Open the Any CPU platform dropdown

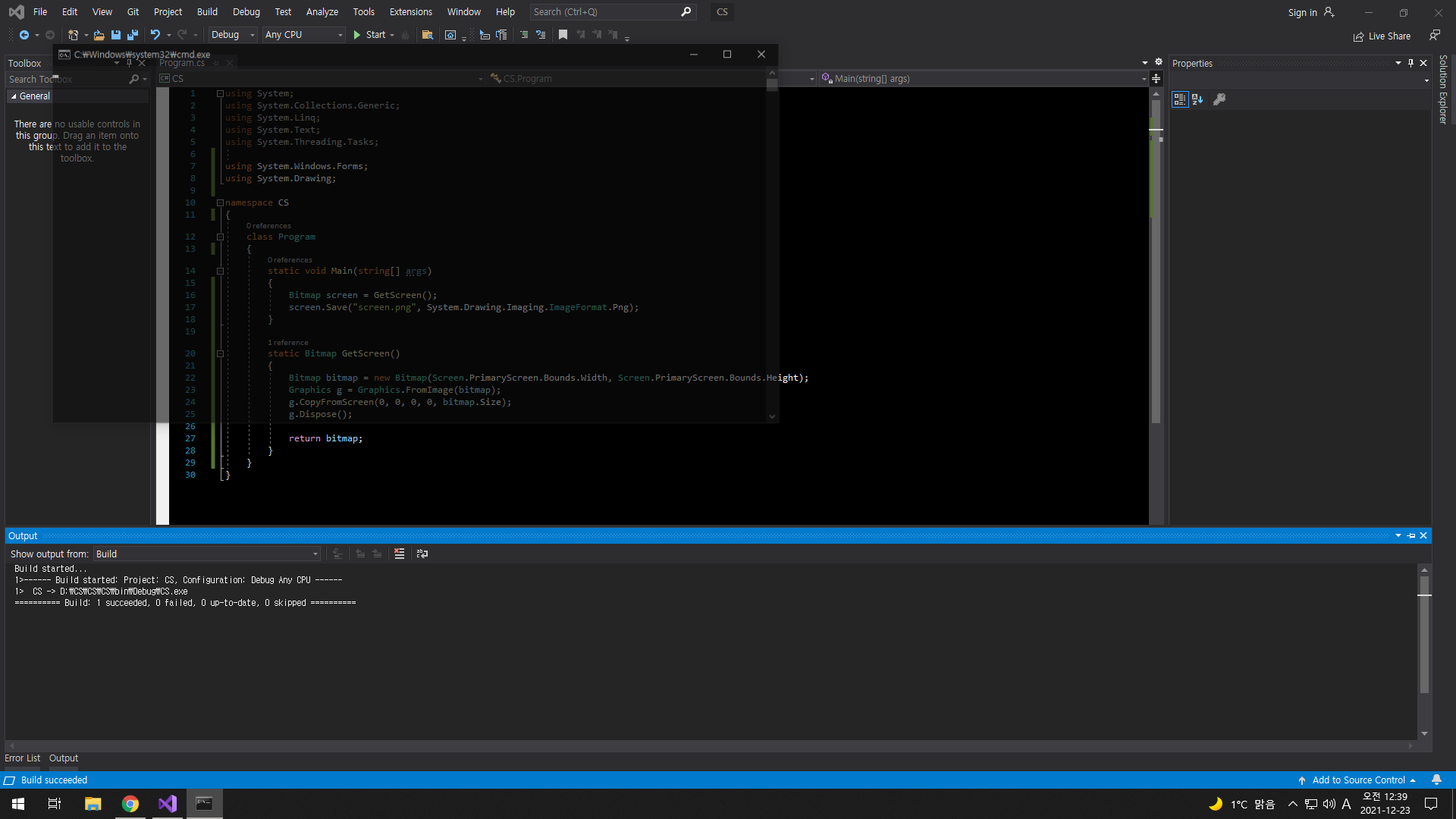pos(303,35)
